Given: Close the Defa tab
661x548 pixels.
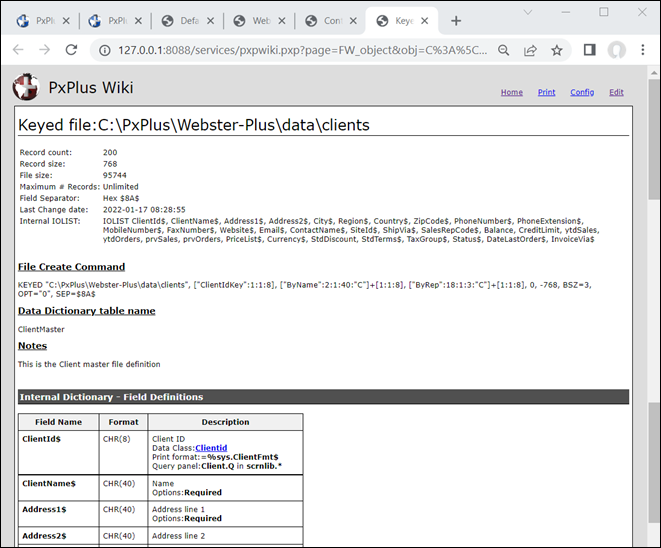Looking at the screenshot, I should point(210,21).
